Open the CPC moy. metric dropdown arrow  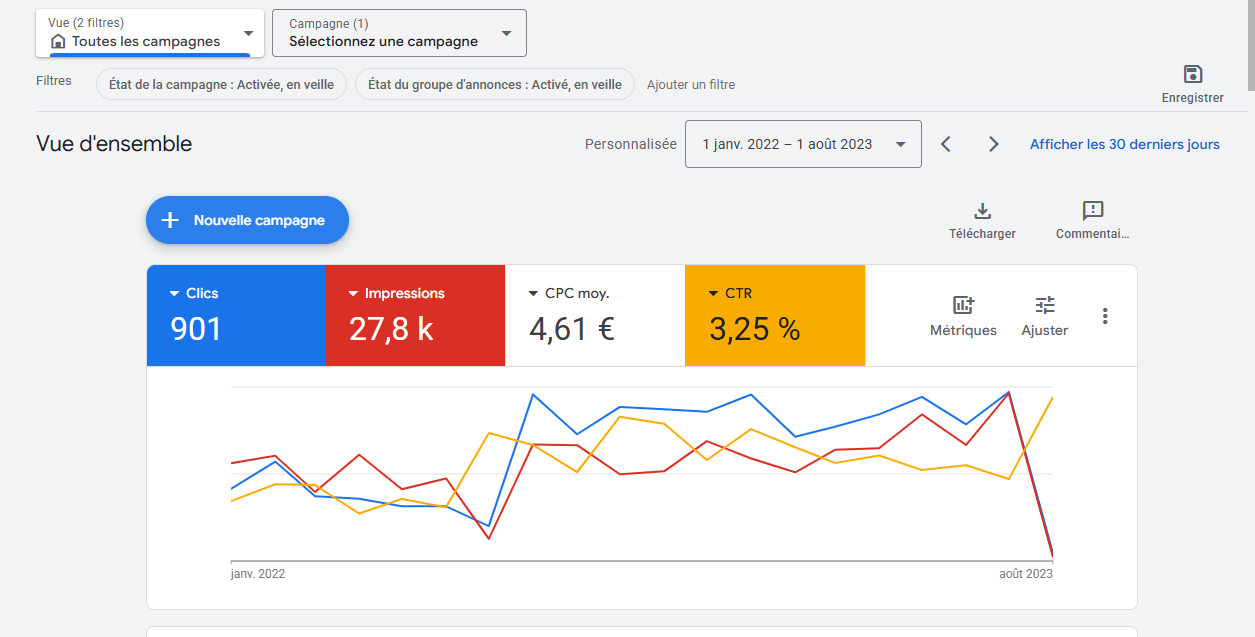534,294
